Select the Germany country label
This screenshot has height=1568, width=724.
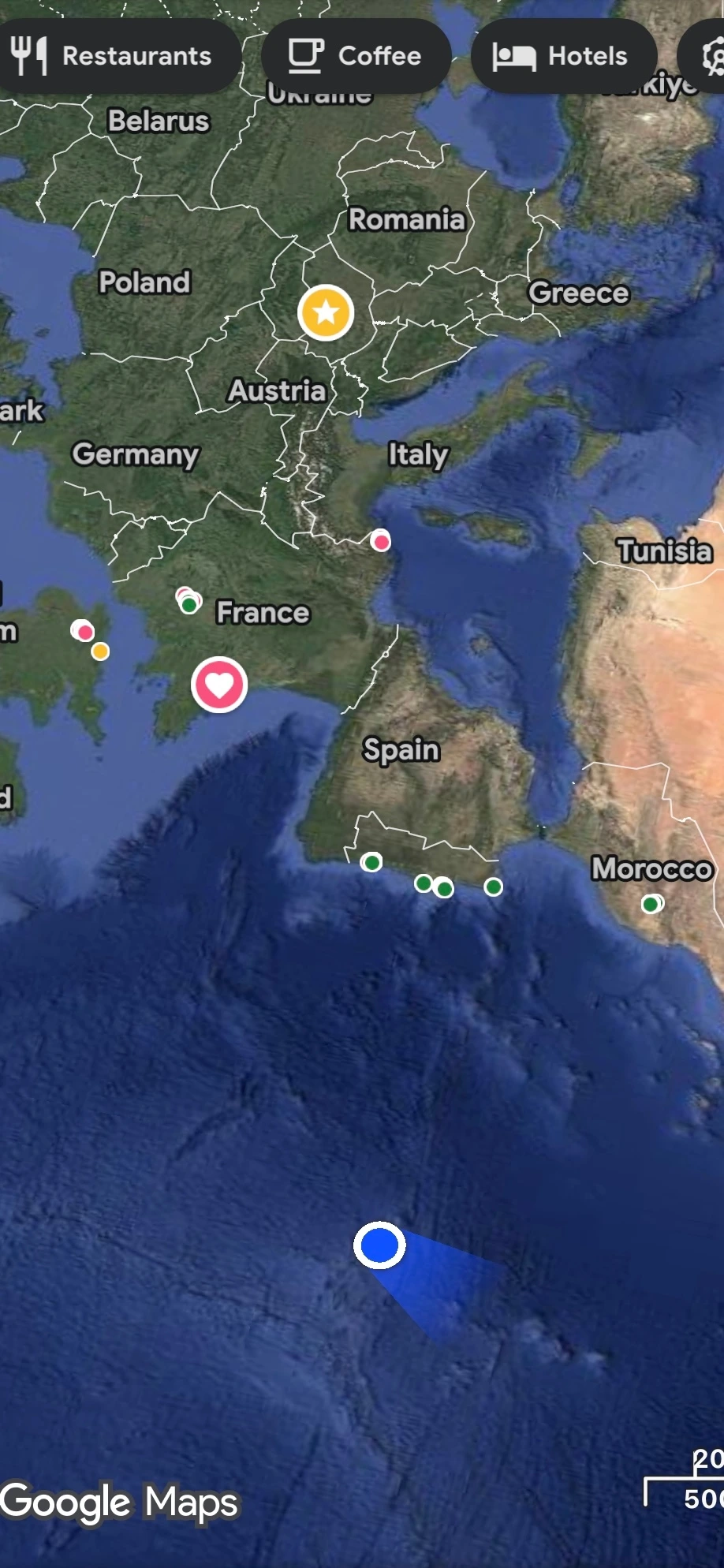point(136,454)
